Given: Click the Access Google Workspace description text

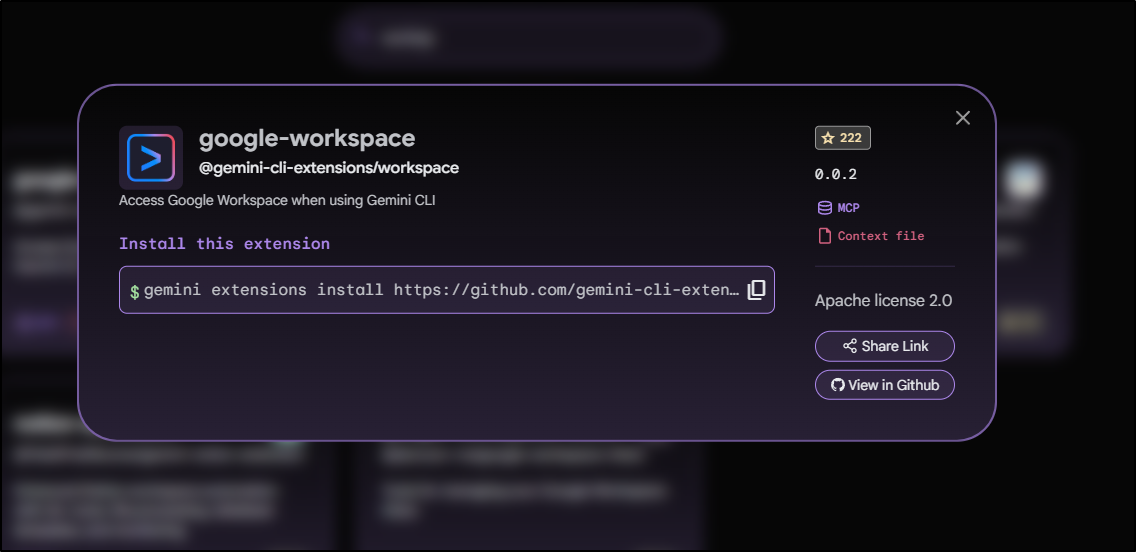Looking at the screenshot, I should point(277,200).
